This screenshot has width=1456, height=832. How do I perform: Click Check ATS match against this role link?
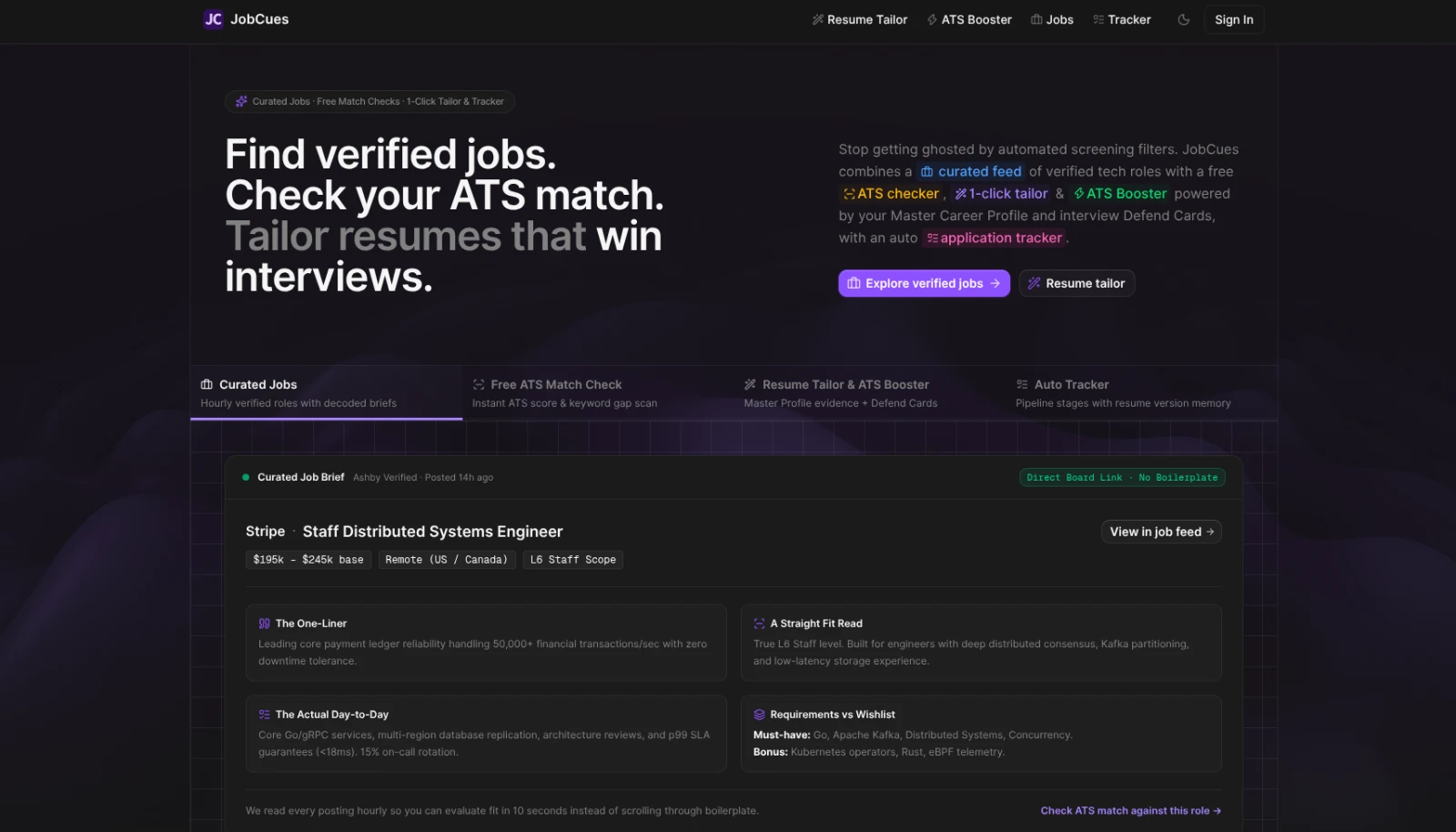tap(1130, 810)
